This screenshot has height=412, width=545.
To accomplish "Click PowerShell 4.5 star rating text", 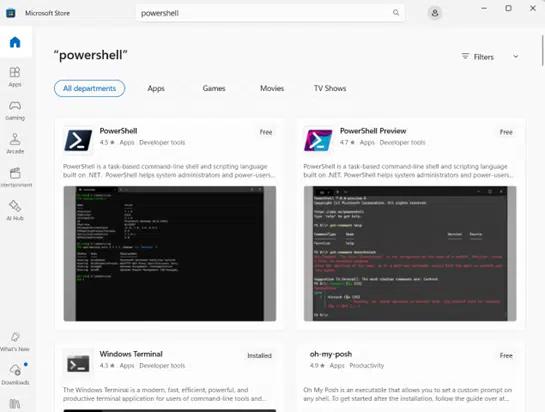I will (107, 142).
